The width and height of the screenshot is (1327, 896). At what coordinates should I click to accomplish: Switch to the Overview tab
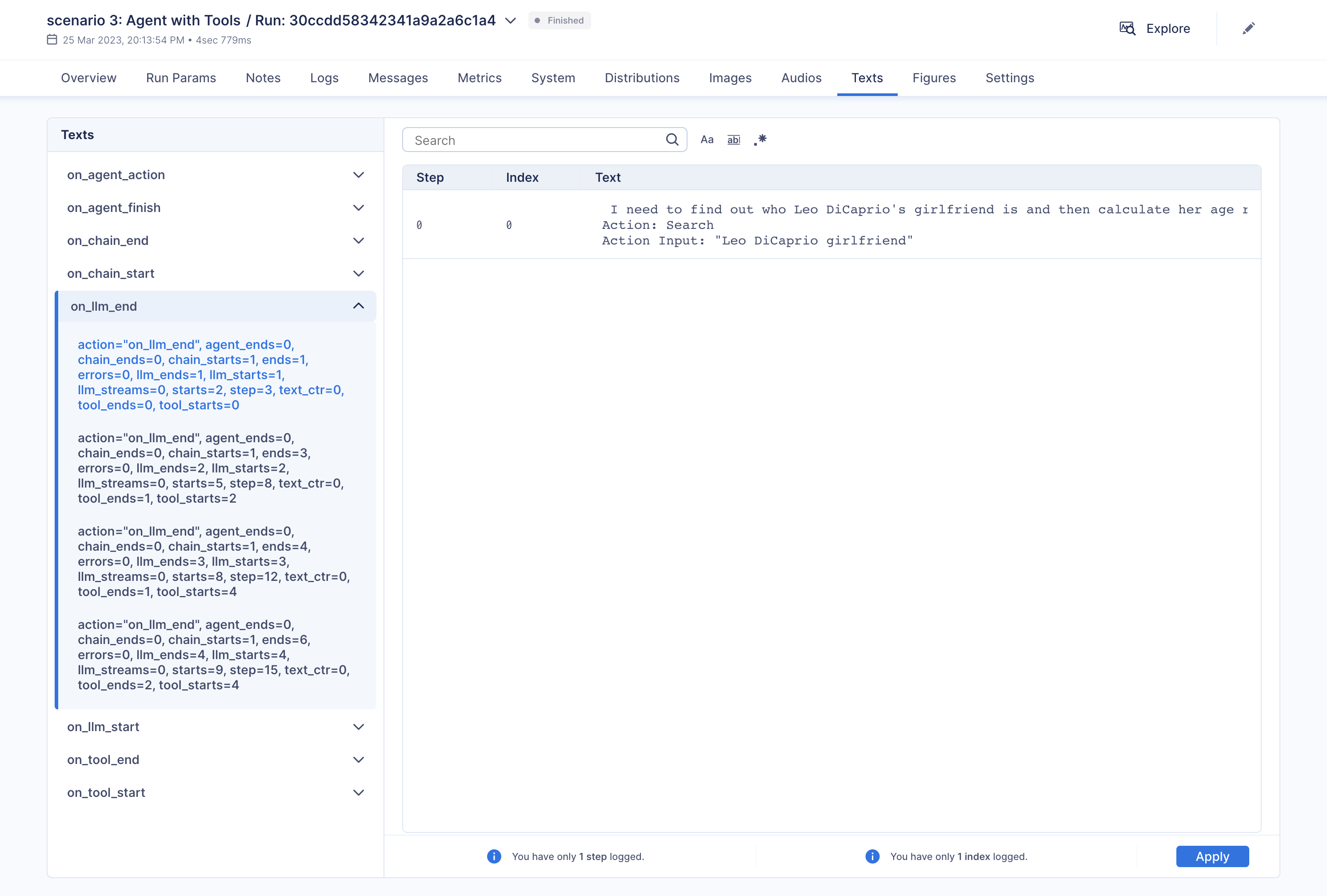coord(88,78)
